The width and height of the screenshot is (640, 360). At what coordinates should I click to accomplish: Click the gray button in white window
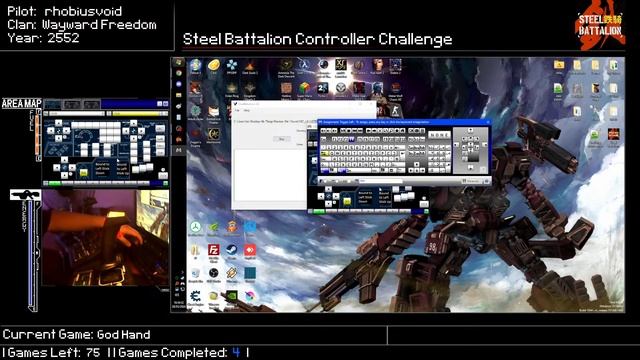pos(281,139)
